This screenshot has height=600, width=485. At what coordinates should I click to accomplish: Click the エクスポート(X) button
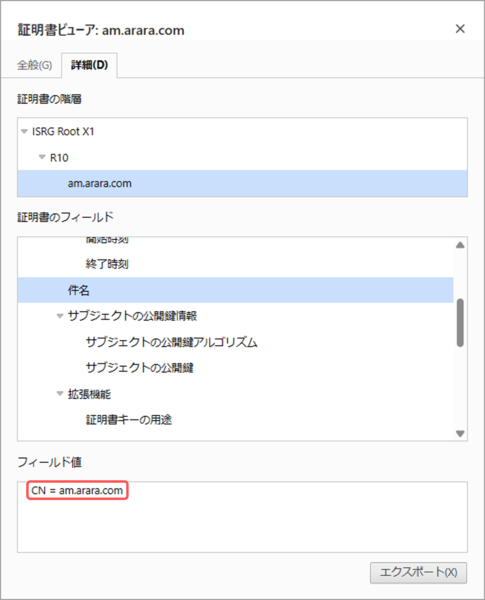[x=418, y=572]
